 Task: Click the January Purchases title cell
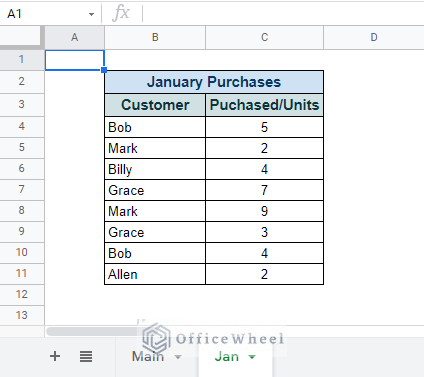(214, 82)
